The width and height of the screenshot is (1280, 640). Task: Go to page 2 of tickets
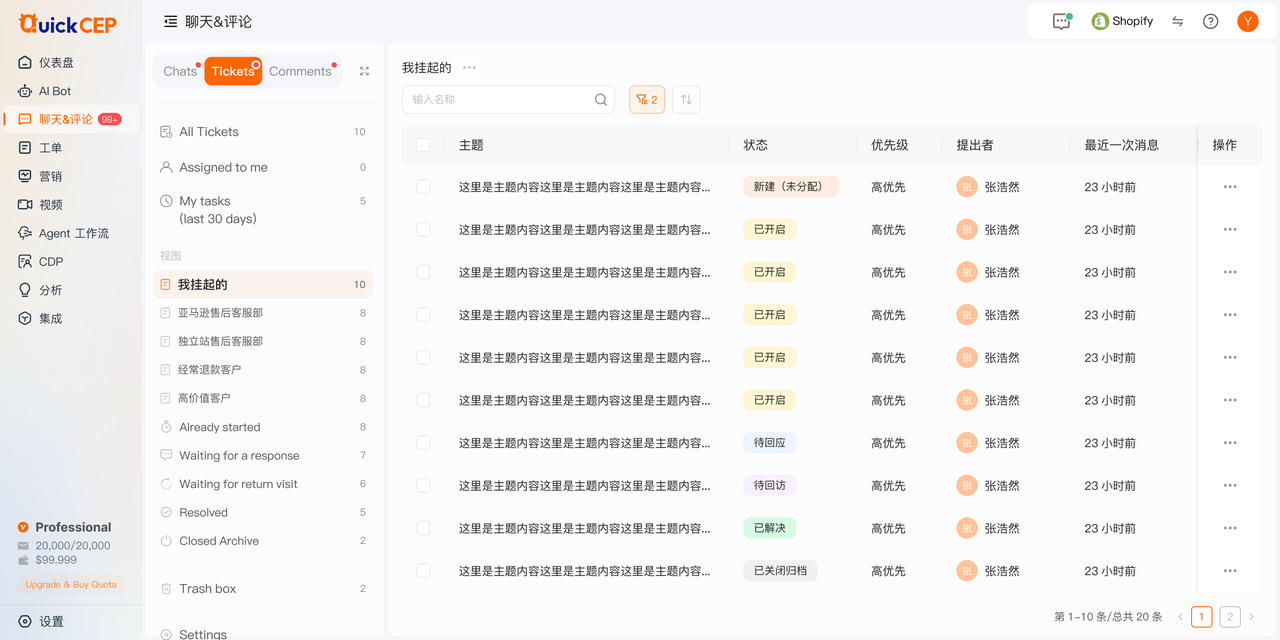click(x=1229, y=617)
